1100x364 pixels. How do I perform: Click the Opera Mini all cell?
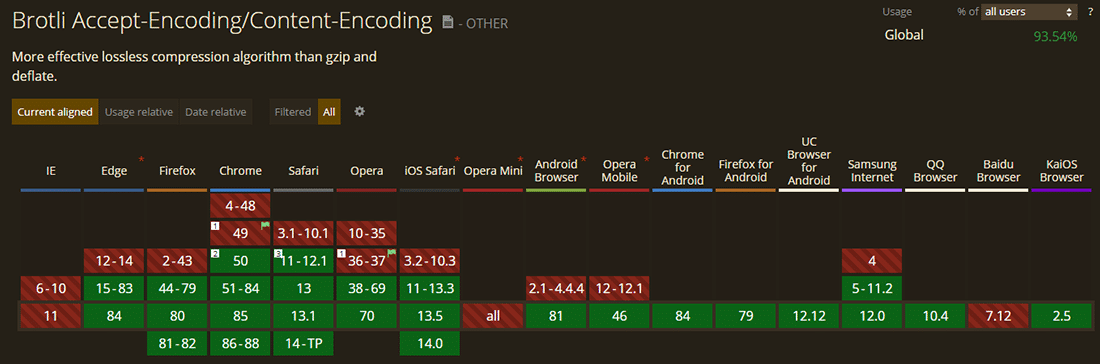[493, 316]
